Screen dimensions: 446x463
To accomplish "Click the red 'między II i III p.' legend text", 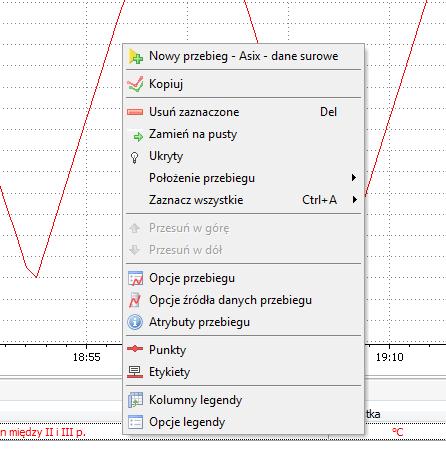I will tap(47, 432).
